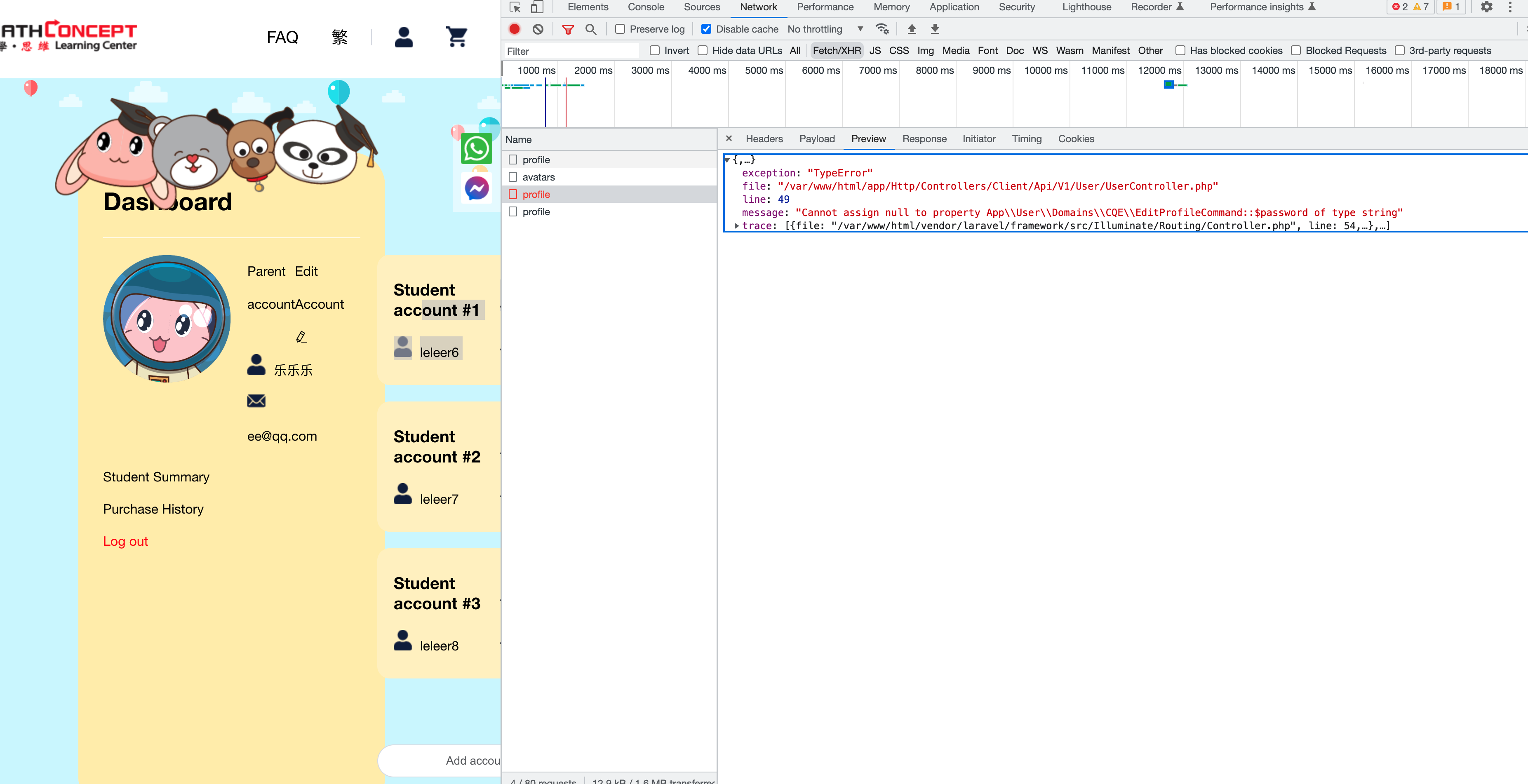The height and width of the screenshot is (784, 1528).
Task: Click the Name column header
Action: [x=609, y=139]
